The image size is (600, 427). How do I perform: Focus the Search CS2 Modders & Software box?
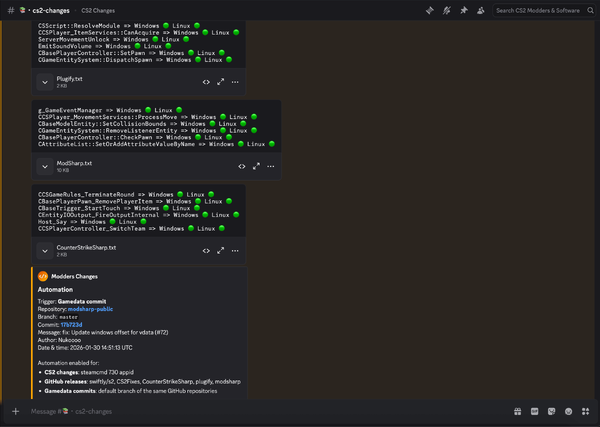(544, 11)
